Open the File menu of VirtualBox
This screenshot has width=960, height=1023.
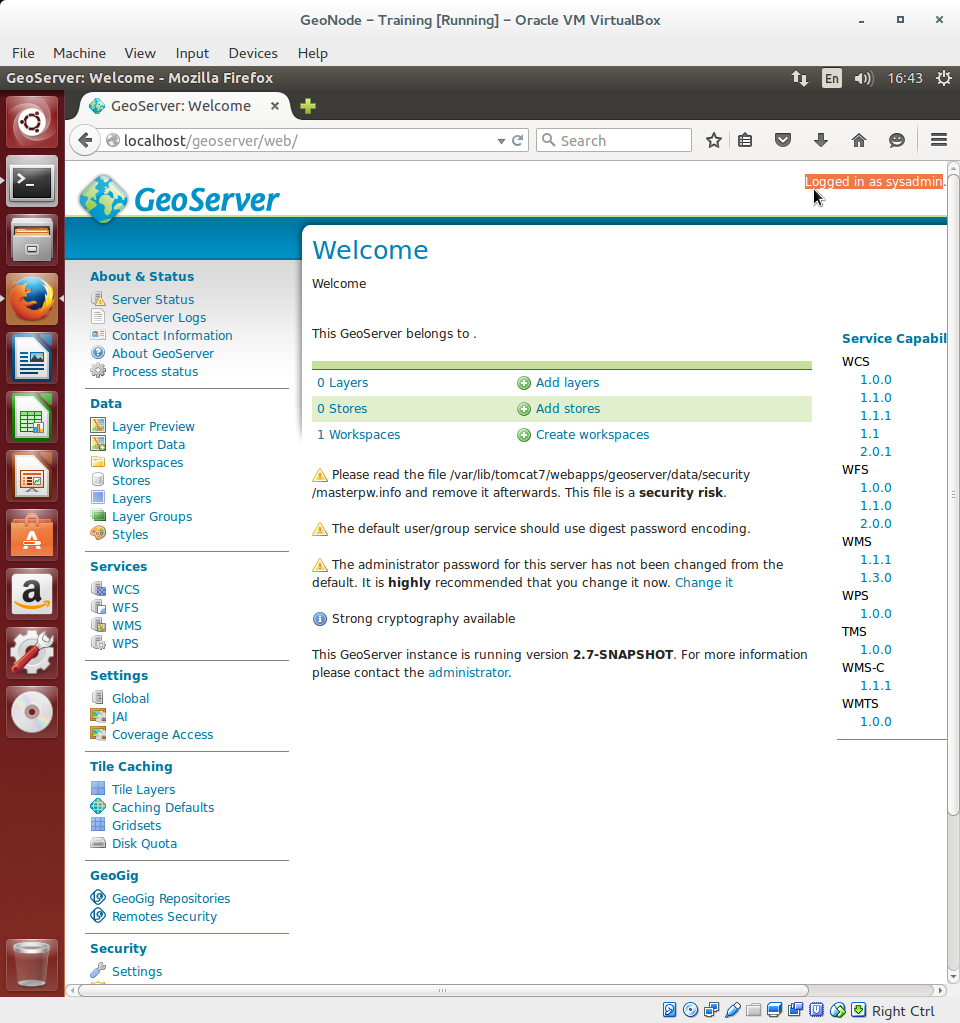(x=23, y=53)
